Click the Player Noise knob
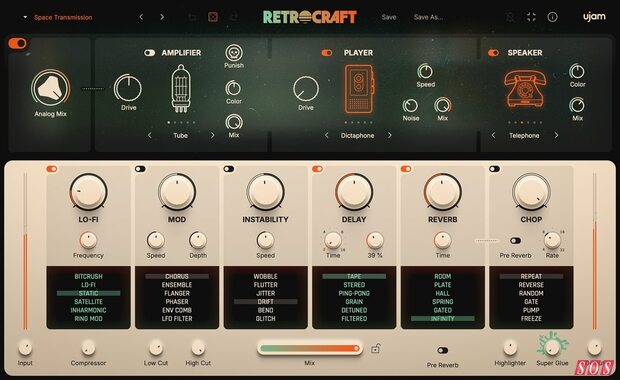Viewport: 620px width, 380px height. (x=410, y=106)
